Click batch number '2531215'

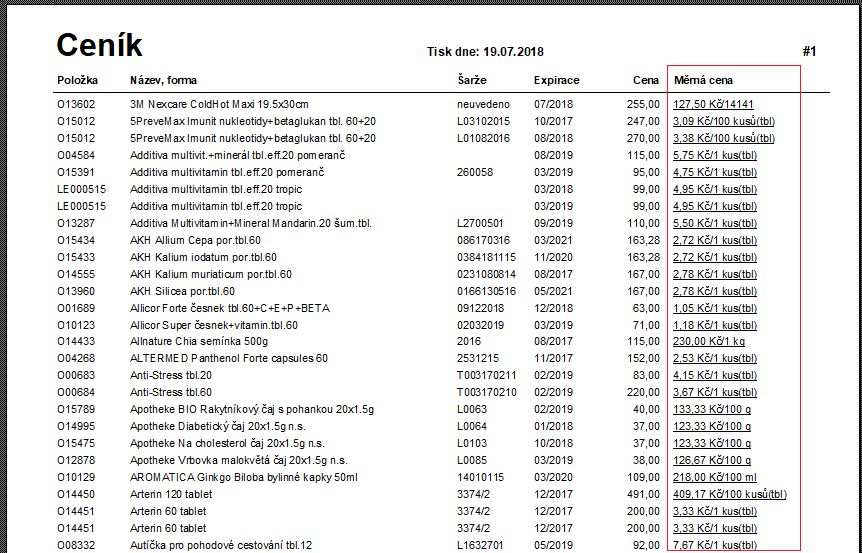pyautogui.click(x=478, y=358)
